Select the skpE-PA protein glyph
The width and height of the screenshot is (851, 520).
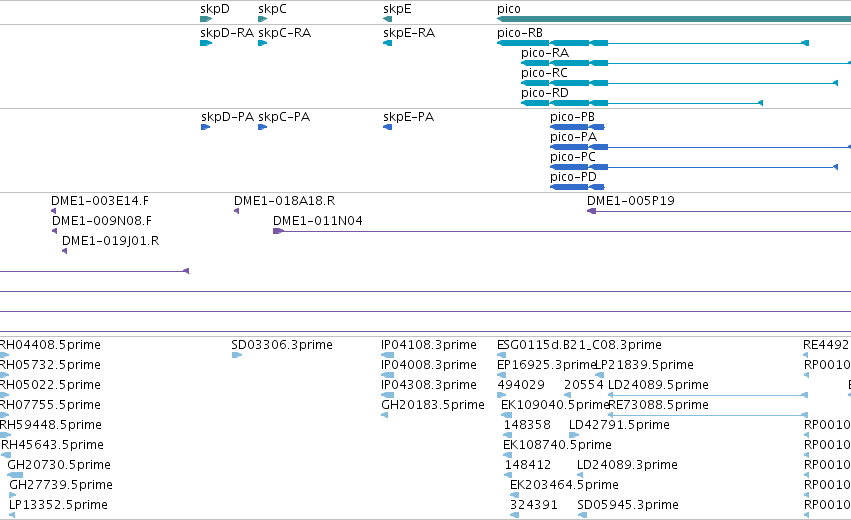click(x=388, y=127)
